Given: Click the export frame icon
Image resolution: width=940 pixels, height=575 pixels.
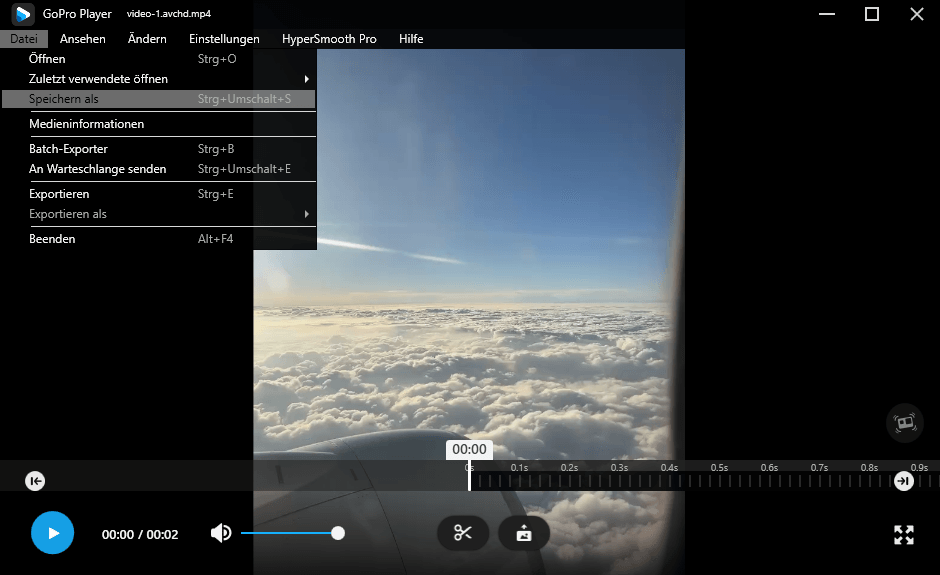Looking at the screenshot, I should point(524,532).
